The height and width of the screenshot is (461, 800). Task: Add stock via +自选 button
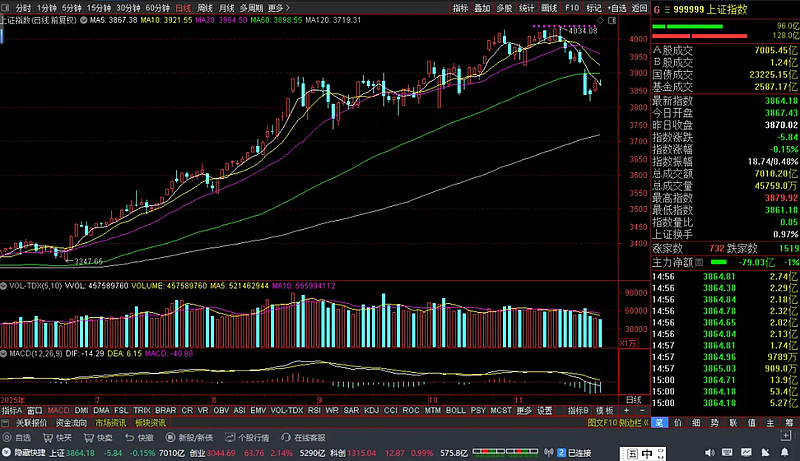click(616, 7)
